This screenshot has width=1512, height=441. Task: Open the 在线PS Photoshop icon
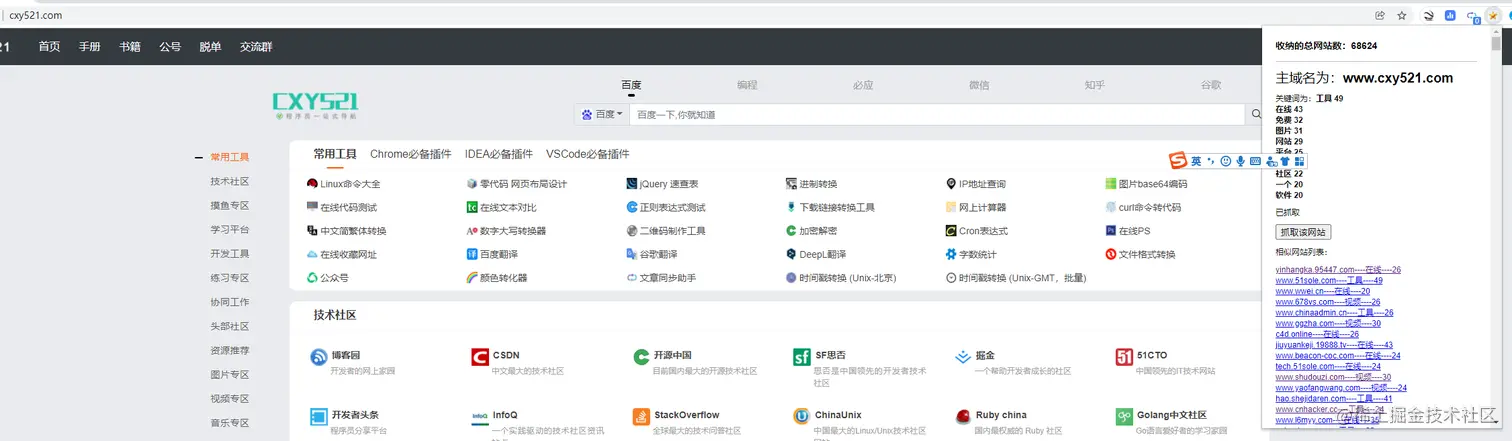[x=1111, y=231]
